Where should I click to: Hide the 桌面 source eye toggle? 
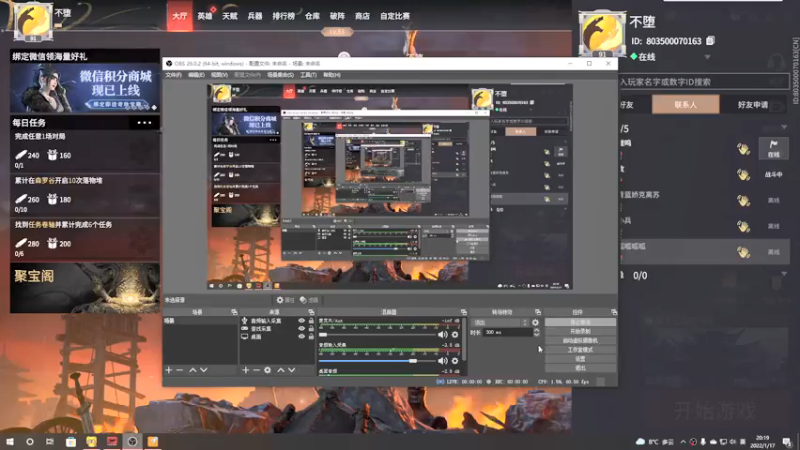[302, 337]
